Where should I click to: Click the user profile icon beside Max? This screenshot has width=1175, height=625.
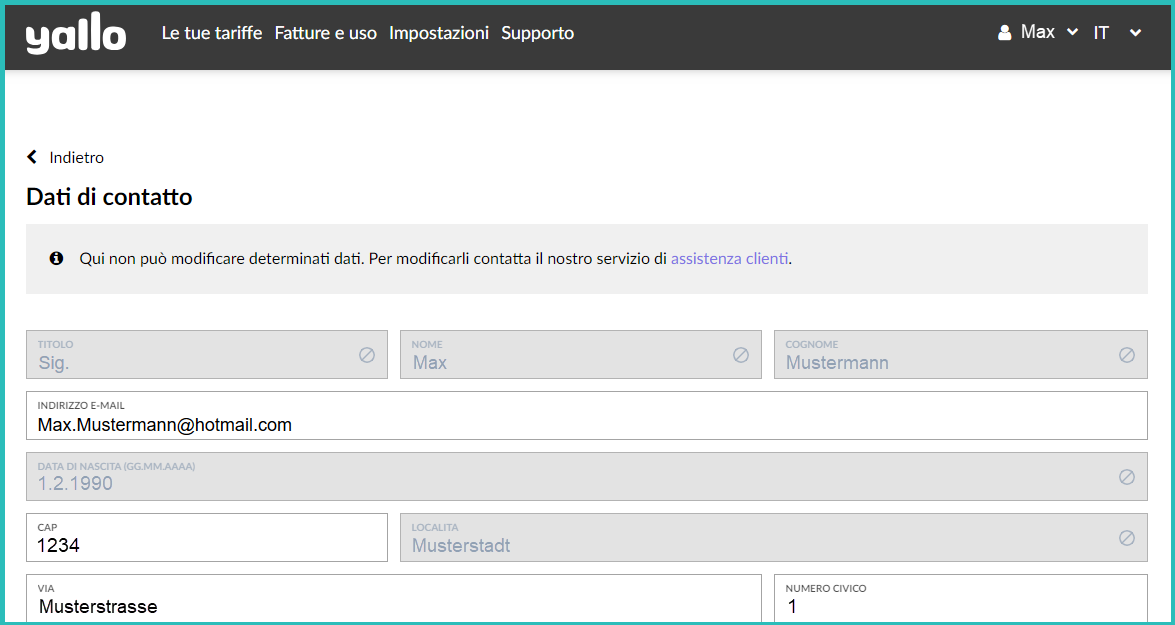1005,33
